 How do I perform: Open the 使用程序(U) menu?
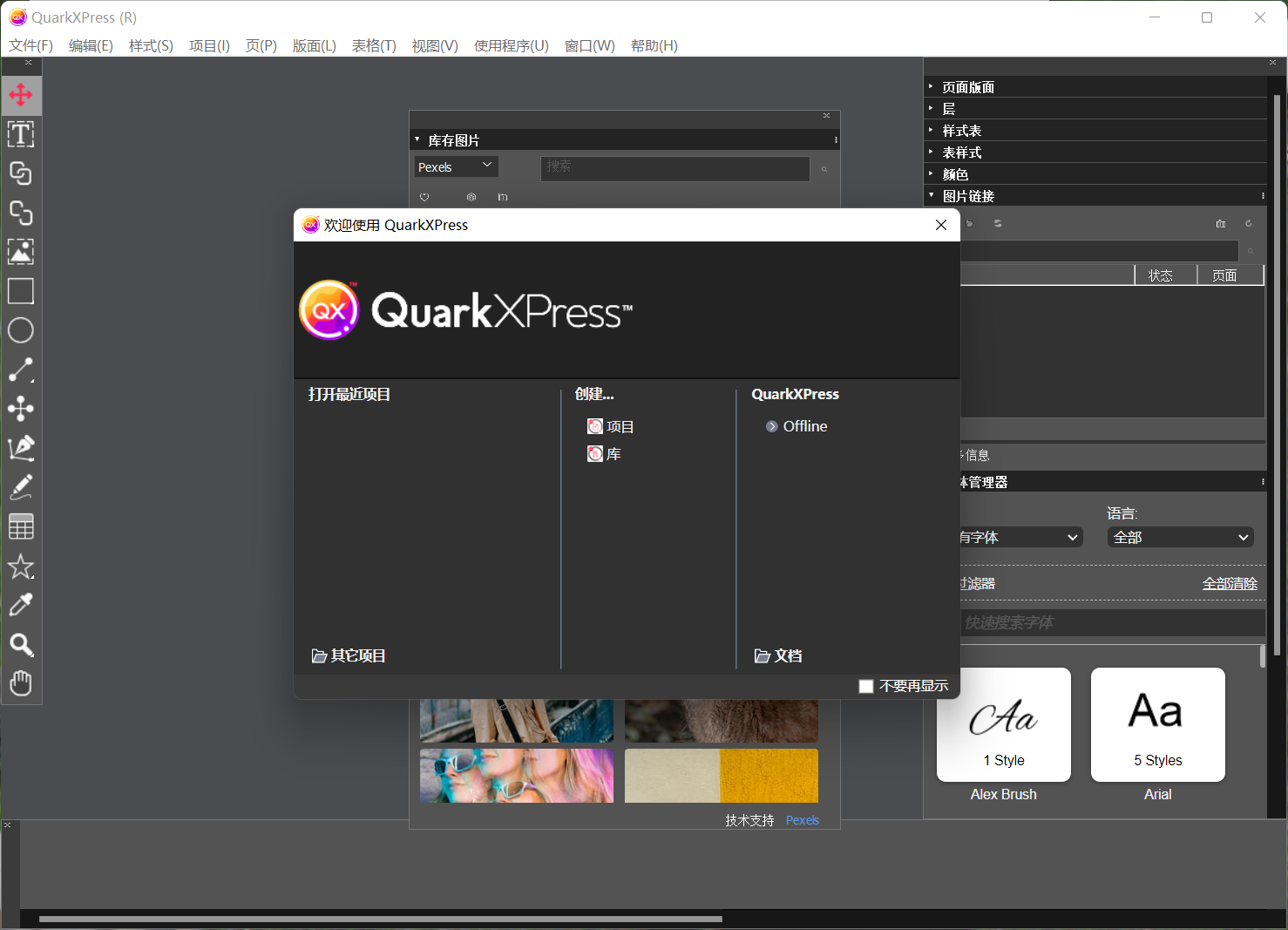[x=512, y=45]
